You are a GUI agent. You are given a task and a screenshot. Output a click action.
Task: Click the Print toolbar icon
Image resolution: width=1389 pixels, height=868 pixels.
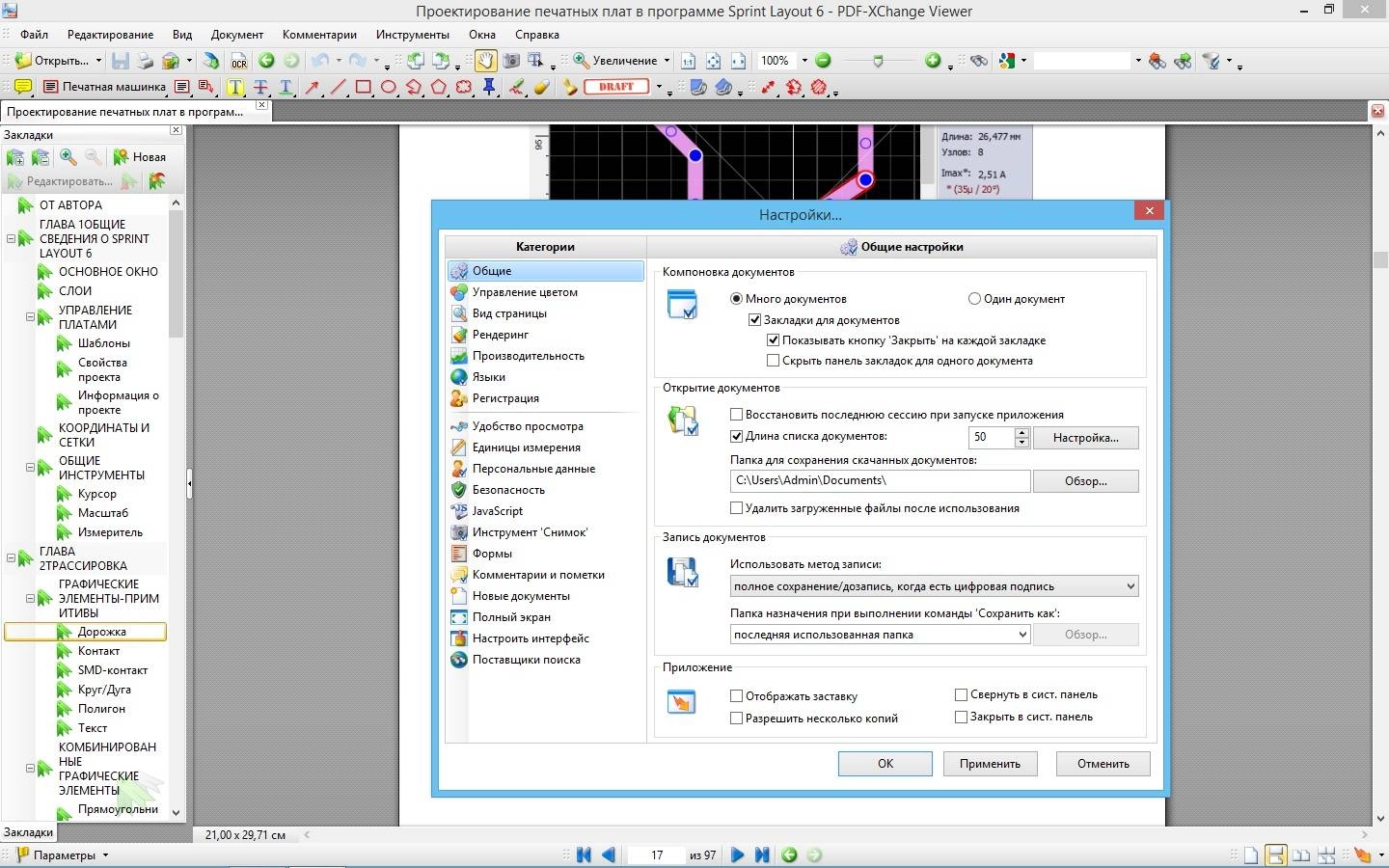point(146,61)
